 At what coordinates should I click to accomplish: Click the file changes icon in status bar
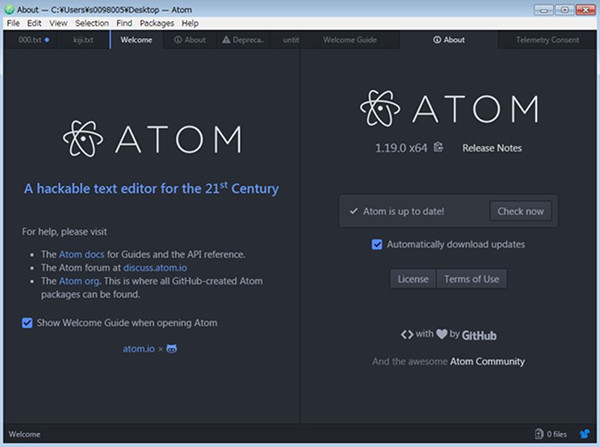pyautogui.click(x=539, y=434)
